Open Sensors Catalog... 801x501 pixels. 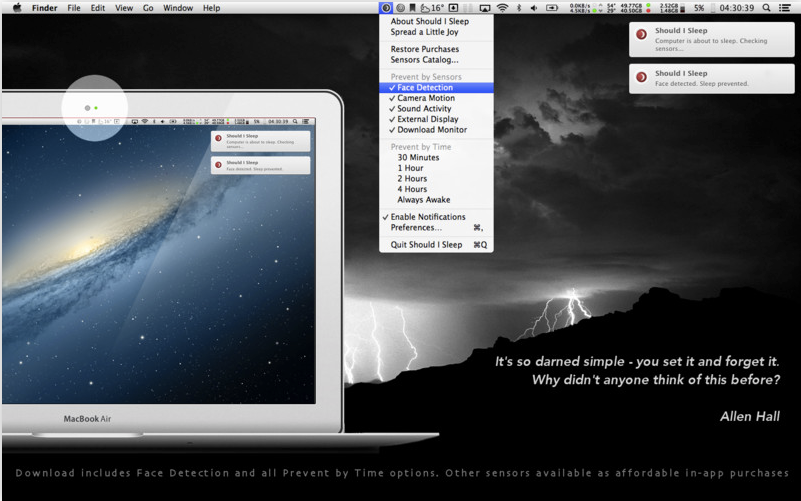[436, 60]
